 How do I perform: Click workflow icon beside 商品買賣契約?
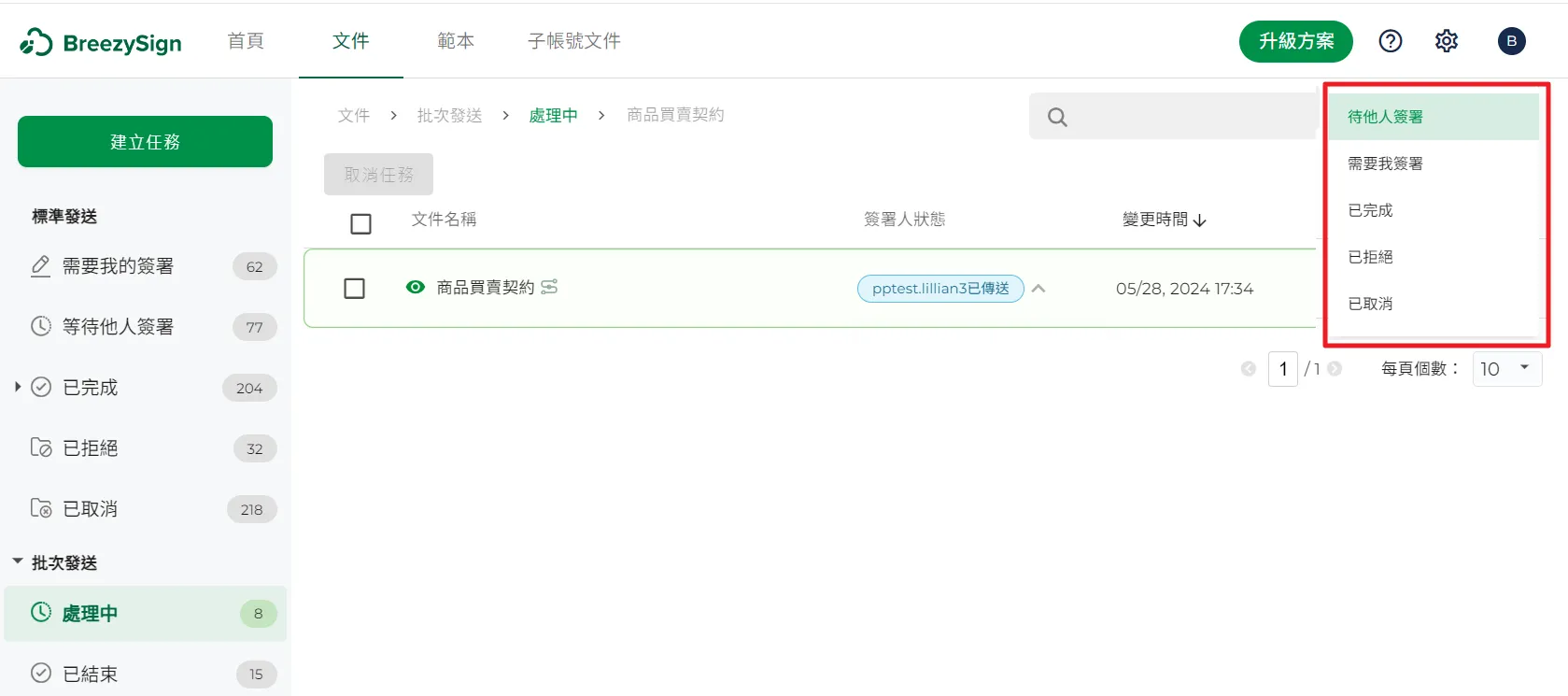click(549, 287)
